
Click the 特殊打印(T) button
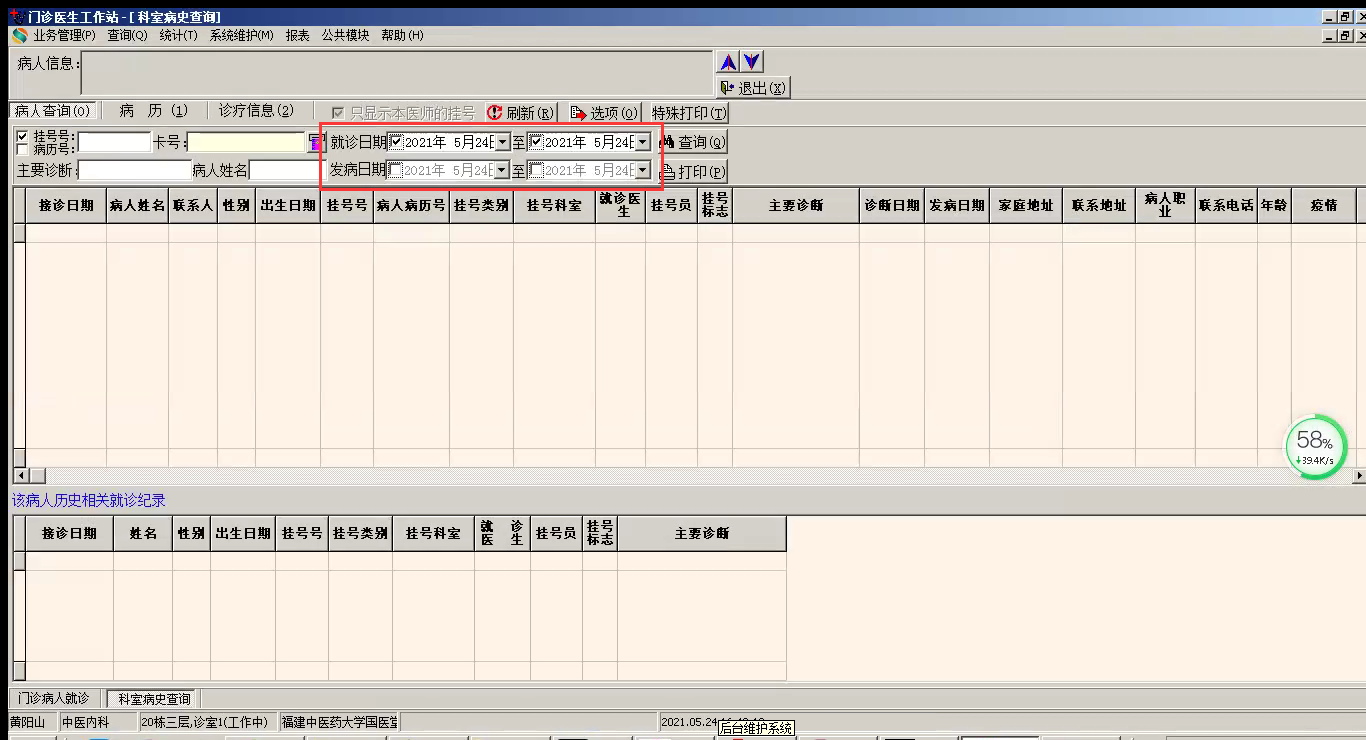tap(689, 113)
